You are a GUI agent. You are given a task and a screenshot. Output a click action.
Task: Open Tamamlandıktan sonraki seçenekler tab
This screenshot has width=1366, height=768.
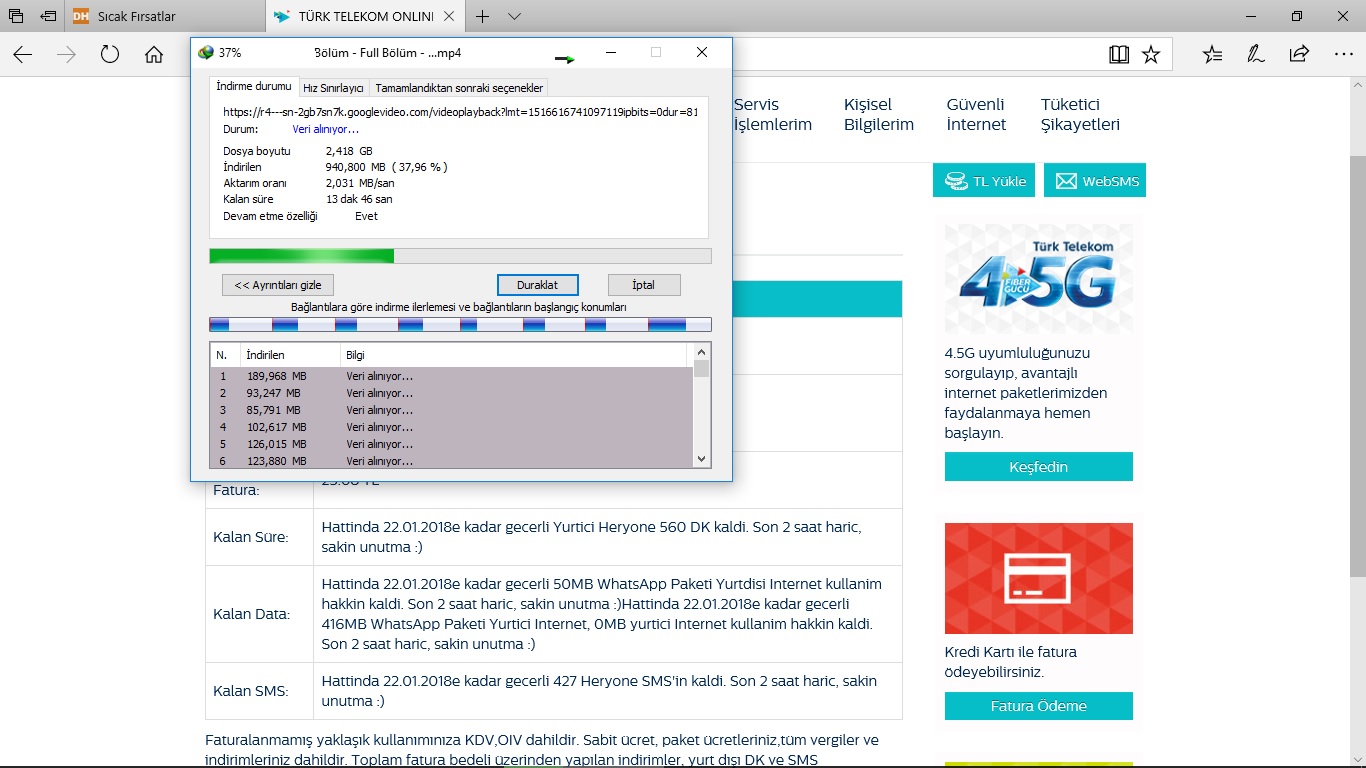[x=459, y=88]
